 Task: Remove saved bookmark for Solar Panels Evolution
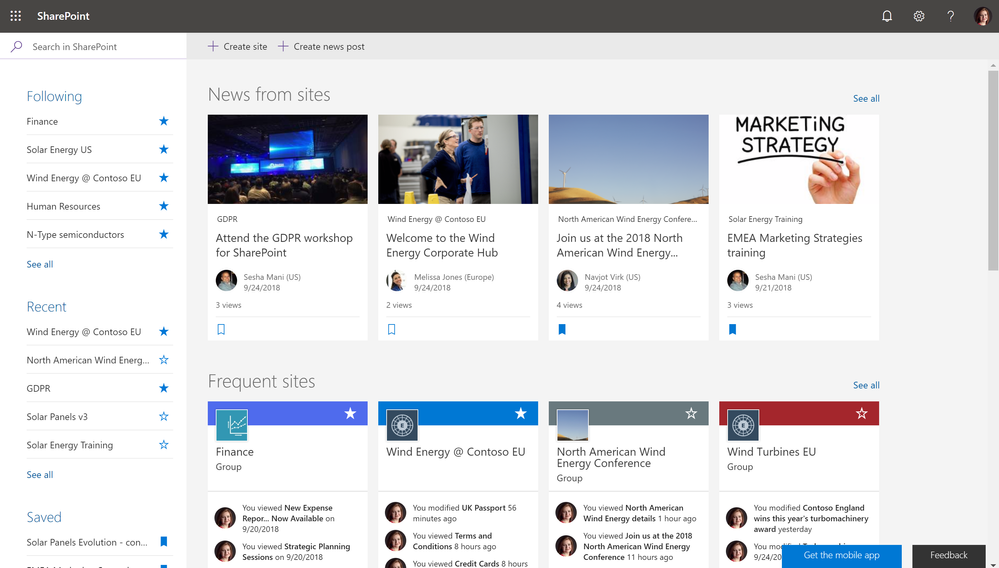tap(164, 541)
